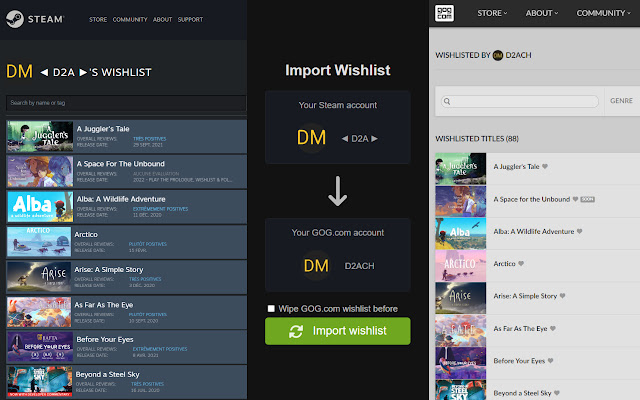
Task: Open Arctico title on Steam wishlist
Action: point(86,235)
